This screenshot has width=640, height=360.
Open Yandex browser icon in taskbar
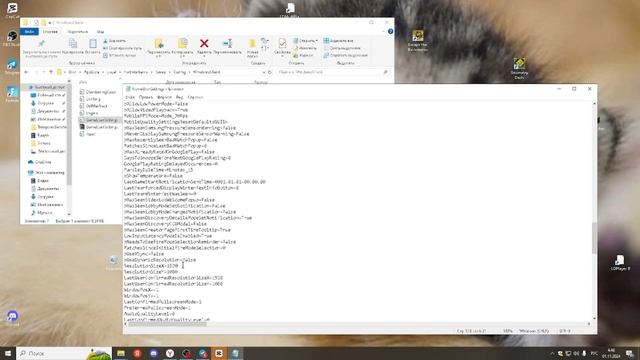point(170,353)
